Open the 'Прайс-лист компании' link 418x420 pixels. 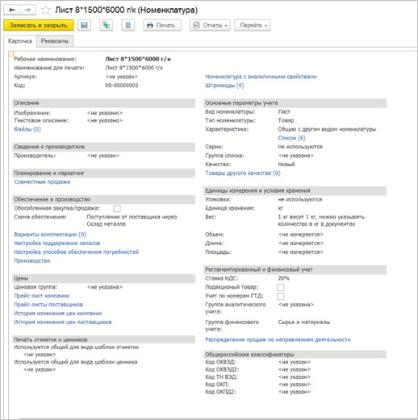42,296
